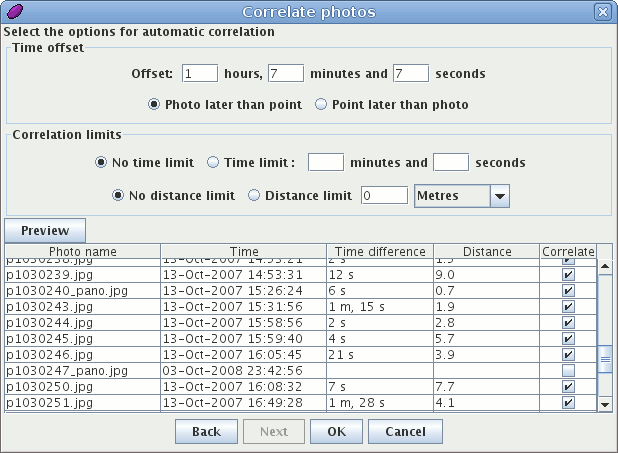Screen dimensions: 618x453
Task: Select 'Photo later than point' option
Action: (x=155, y=104)
